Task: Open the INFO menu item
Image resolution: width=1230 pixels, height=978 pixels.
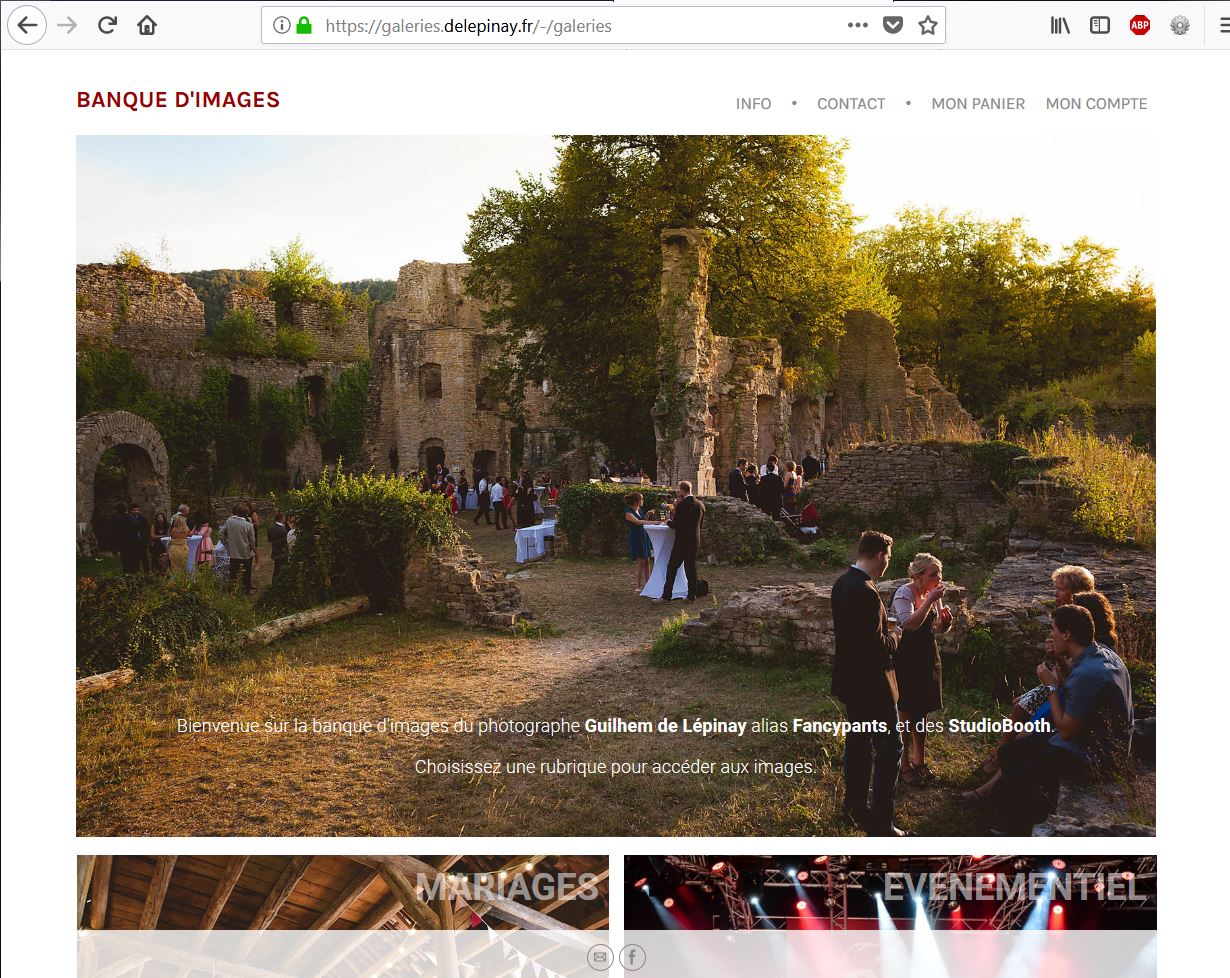Action: pyautogui.click(x=753, y=104)
